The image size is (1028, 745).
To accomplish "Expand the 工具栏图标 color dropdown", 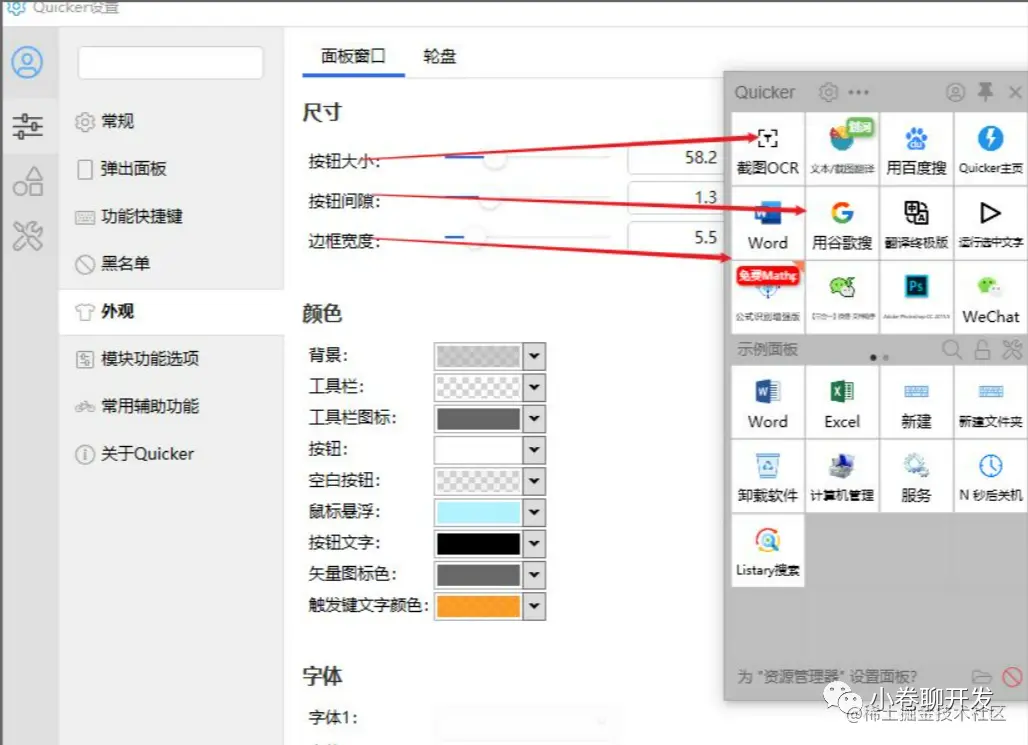I will point(534,418).
